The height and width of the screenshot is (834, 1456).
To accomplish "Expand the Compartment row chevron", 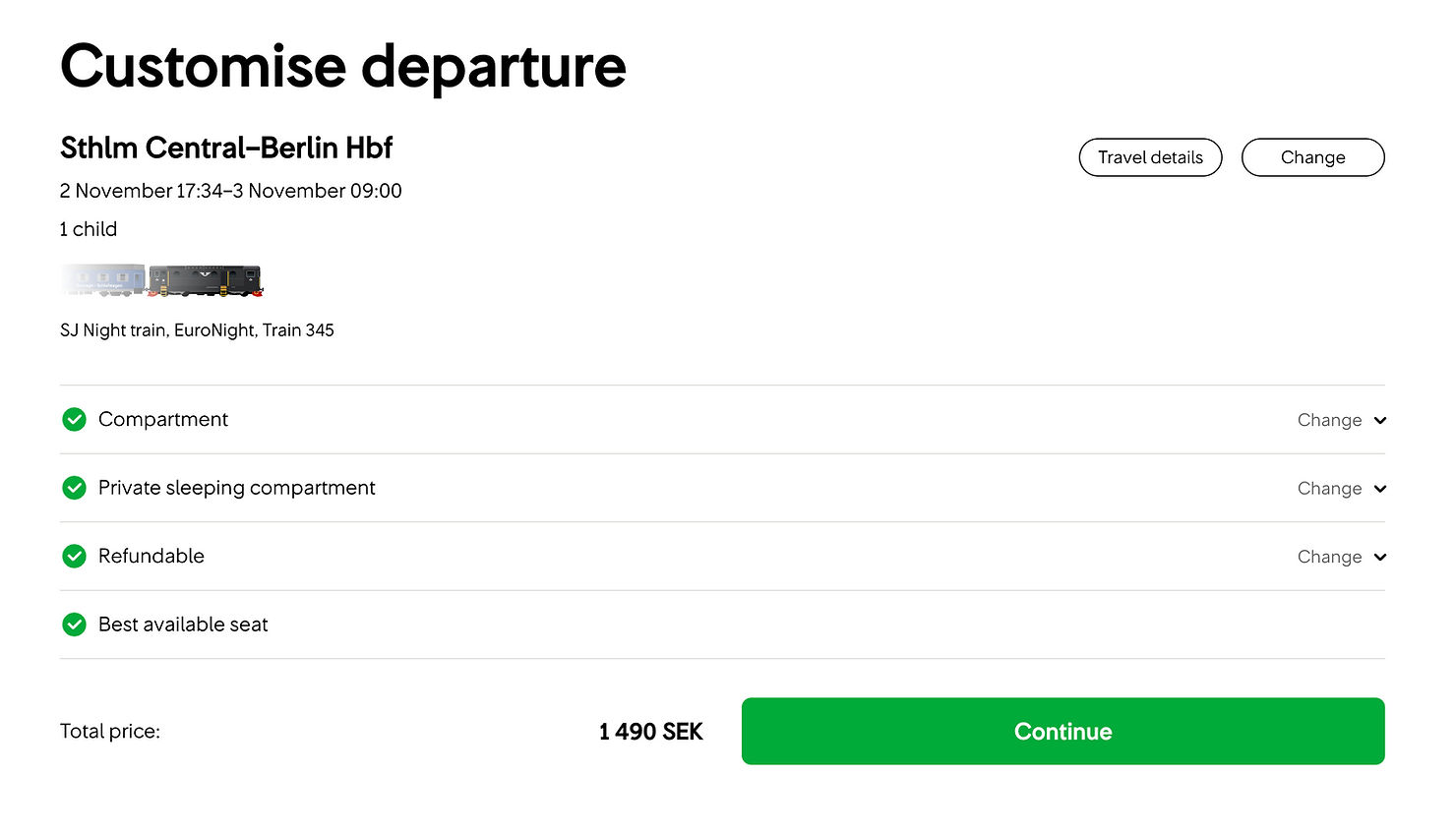I will (1380, 420).
